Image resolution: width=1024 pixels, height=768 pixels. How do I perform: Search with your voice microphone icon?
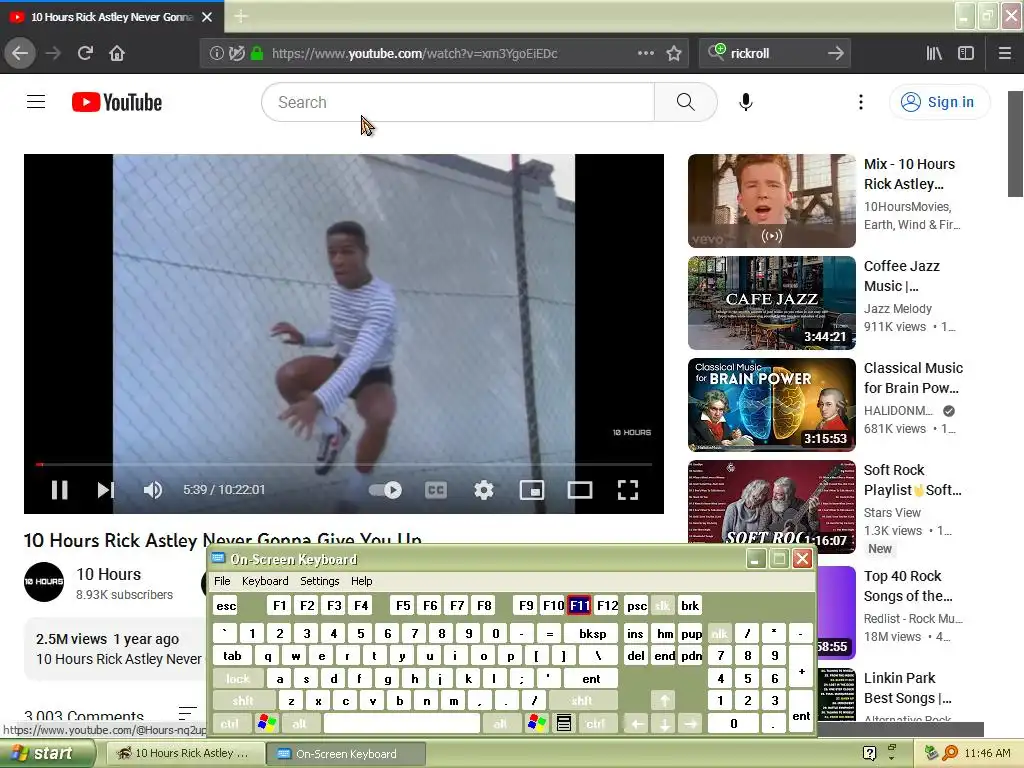click(x=746, y=102)
